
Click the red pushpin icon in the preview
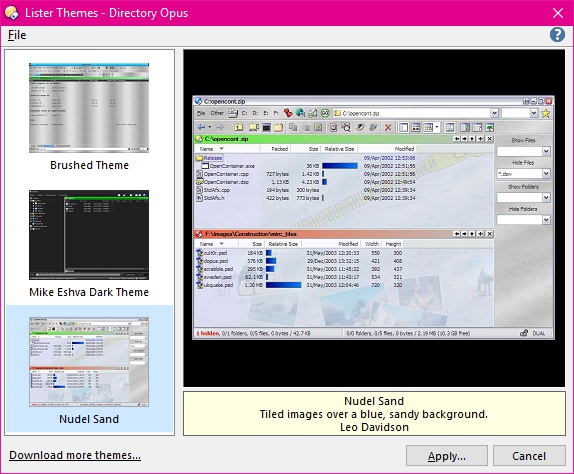[288, 113]
